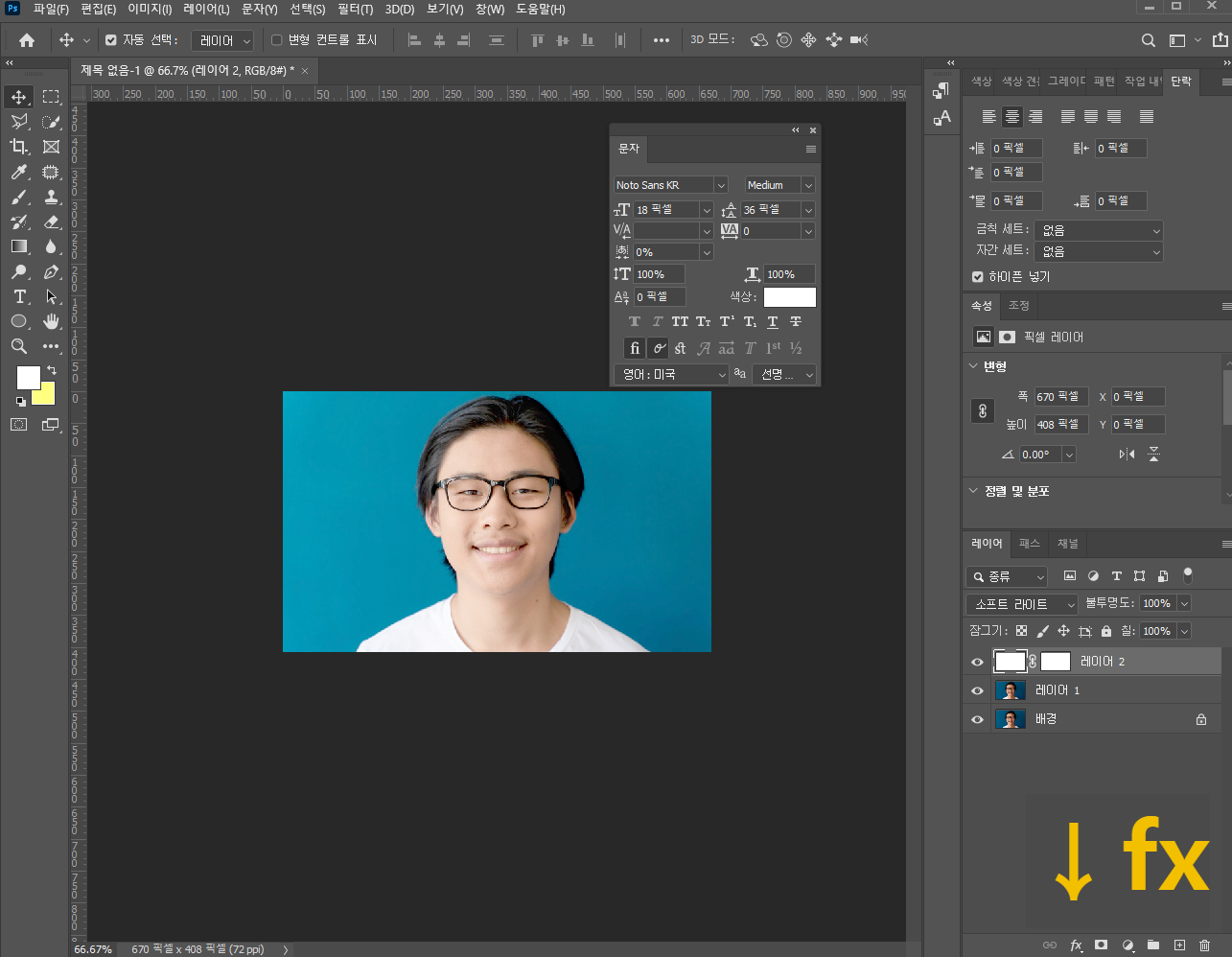Enable show transform controls checkbox

point(277,40)
